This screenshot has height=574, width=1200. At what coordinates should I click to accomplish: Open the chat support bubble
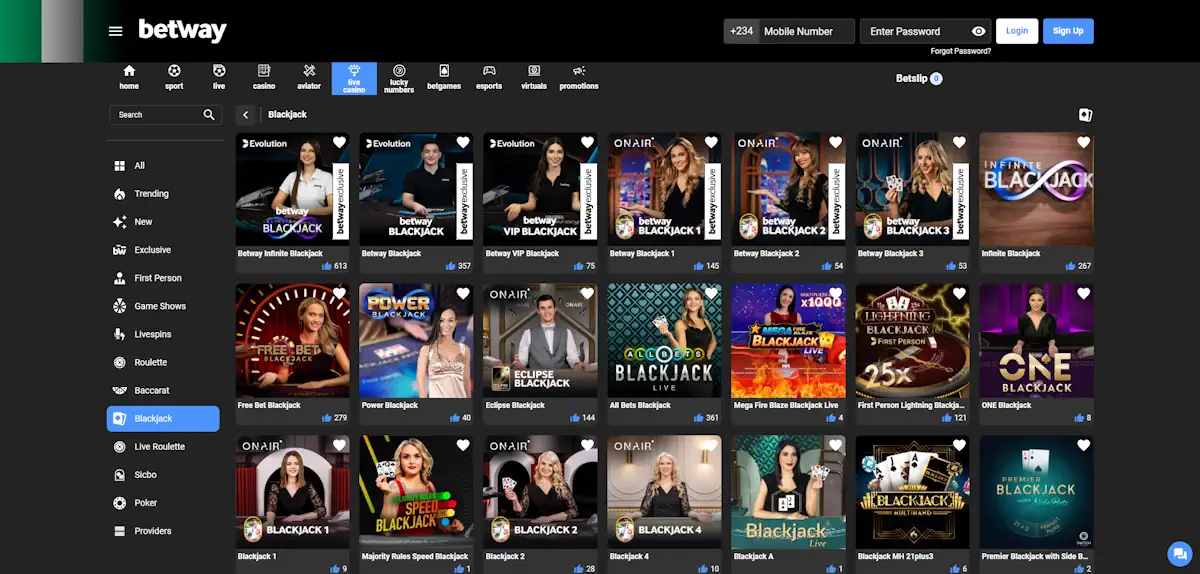[1178, 553]
